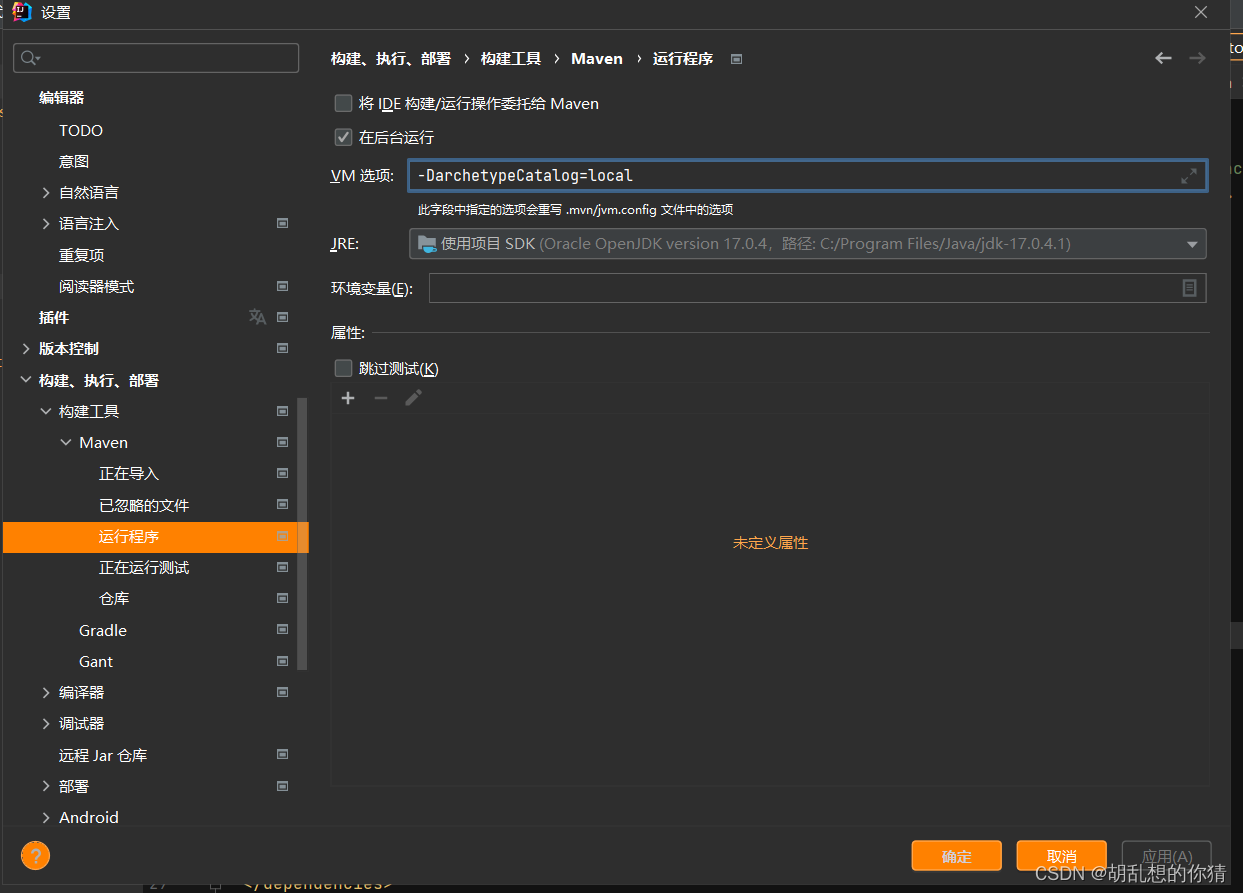Click the back navigation arrow
Screen dimensions: 1243x893
(1163, 58)
